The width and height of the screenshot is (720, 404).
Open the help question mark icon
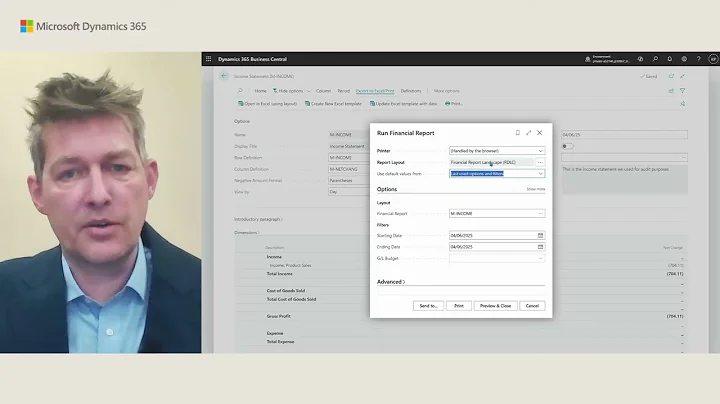point(698,59)
